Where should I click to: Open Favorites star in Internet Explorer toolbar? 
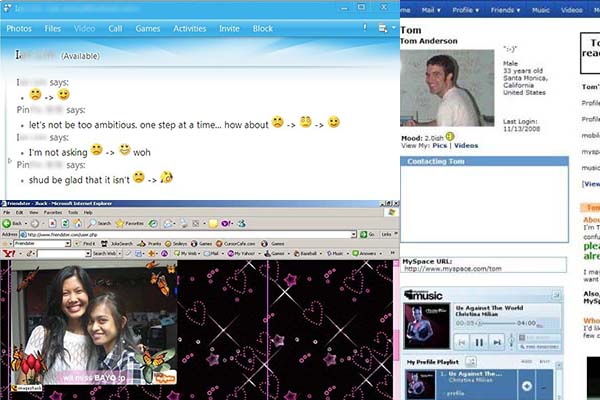120,223
